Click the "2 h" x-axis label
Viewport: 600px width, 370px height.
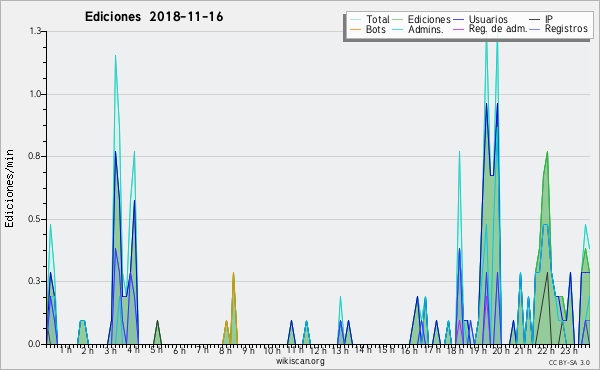coord(88,351)
